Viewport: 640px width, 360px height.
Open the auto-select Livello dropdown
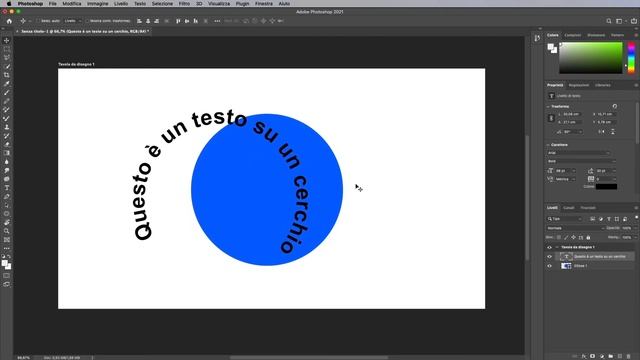coord(73,21)
